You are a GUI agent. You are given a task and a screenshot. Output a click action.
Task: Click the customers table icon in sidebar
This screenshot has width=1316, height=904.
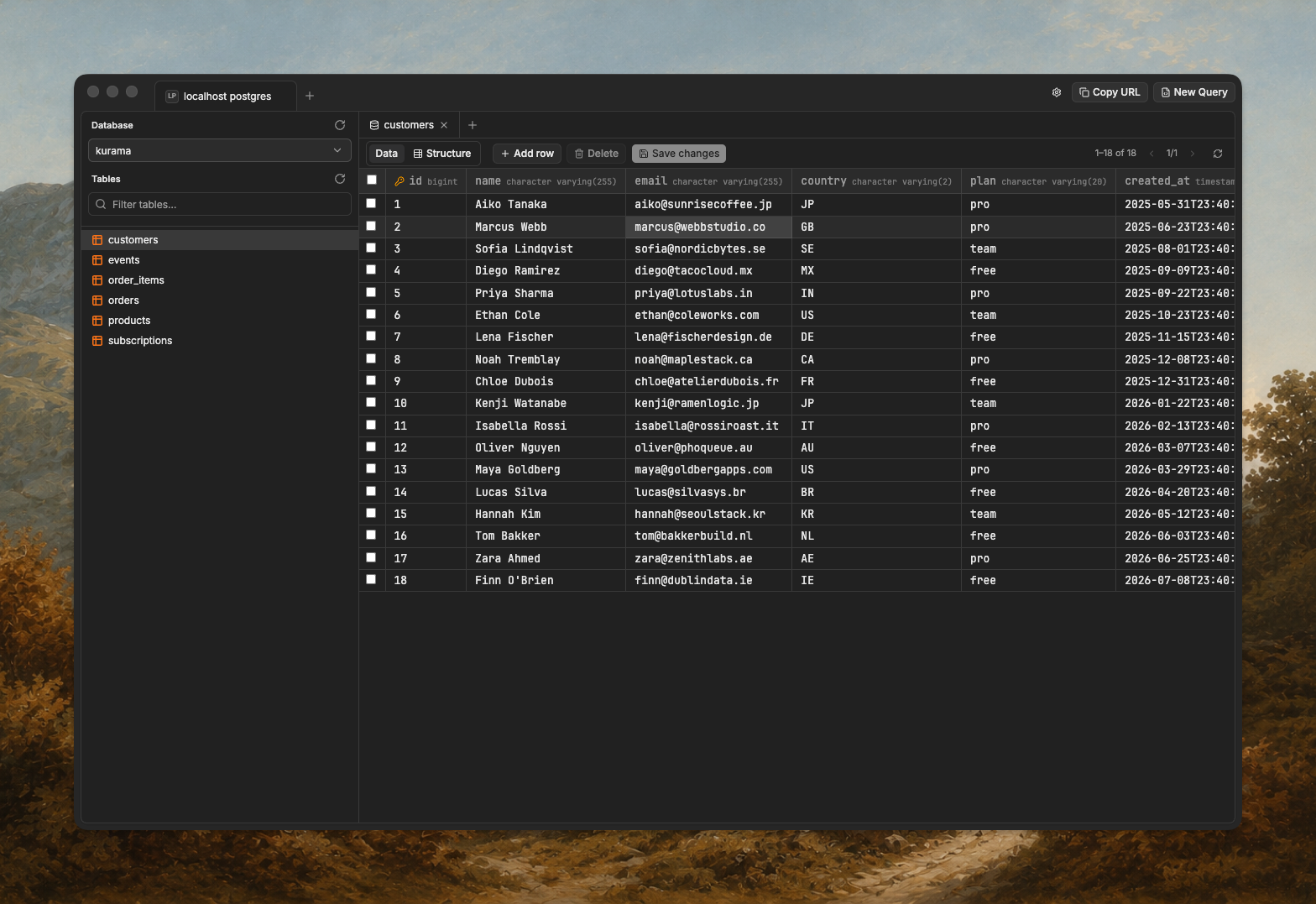[x=97, y=240]
